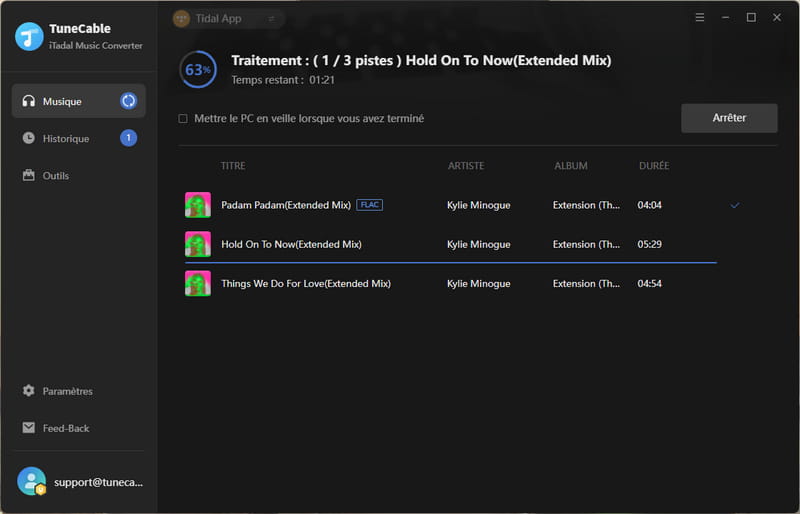Image resolution: width=800 pixels, height=514 pixels.
Task: Click the DURÉE column header
Action: (654, 166)
